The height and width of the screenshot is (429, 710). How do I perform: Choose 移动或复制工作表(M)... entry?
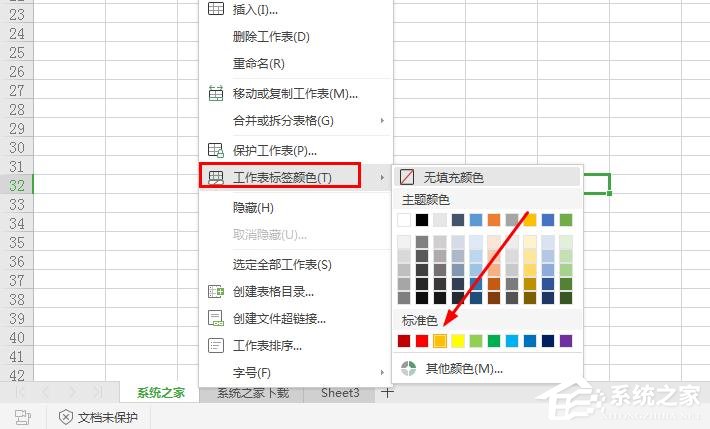pos(295,94)
